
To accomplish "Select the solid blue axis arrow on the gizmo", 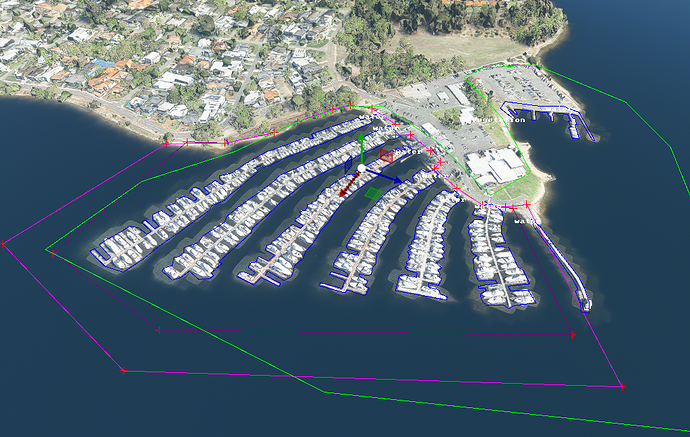I will pyautogui.click(x=384, y=175).
